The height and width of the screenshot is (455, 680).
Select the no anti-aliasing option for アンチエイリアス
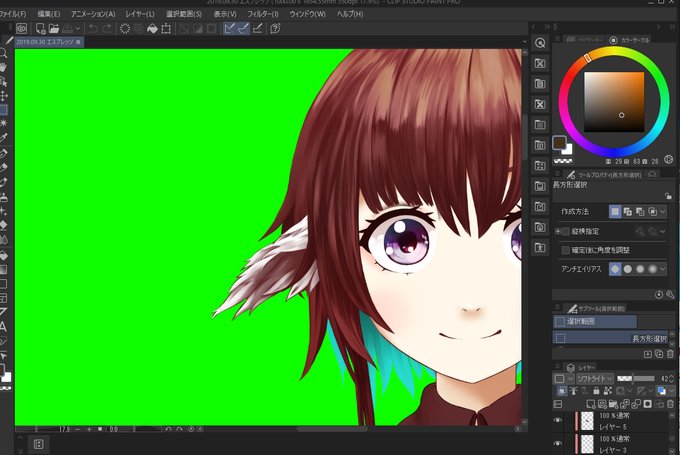tap(615, 269)
